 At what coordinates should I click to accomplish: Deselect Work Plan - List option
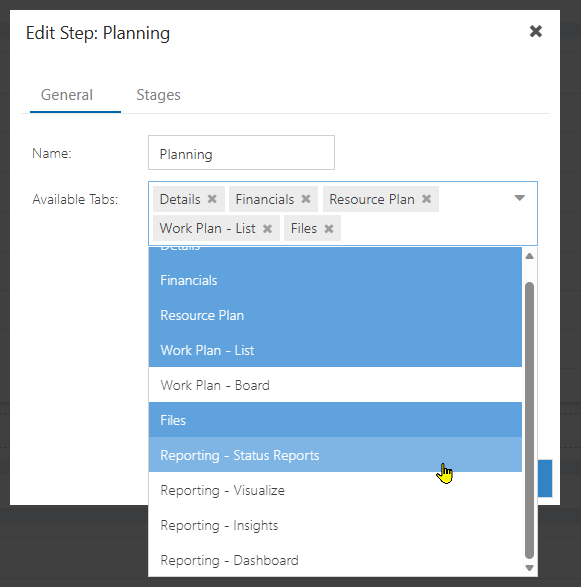pos(335,350)
